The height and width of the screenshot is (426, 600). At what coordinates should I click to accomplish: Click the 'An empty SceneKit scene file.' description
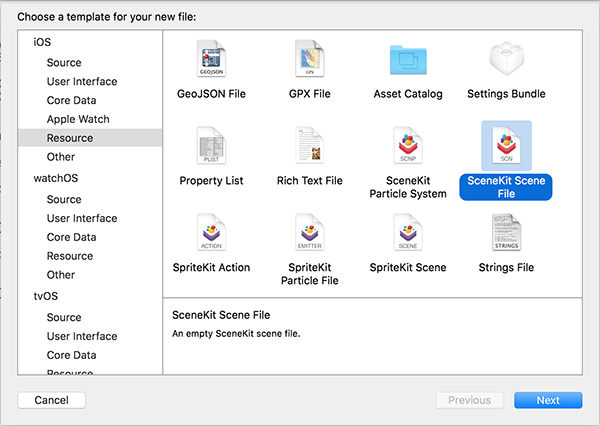tap(236, 333)
